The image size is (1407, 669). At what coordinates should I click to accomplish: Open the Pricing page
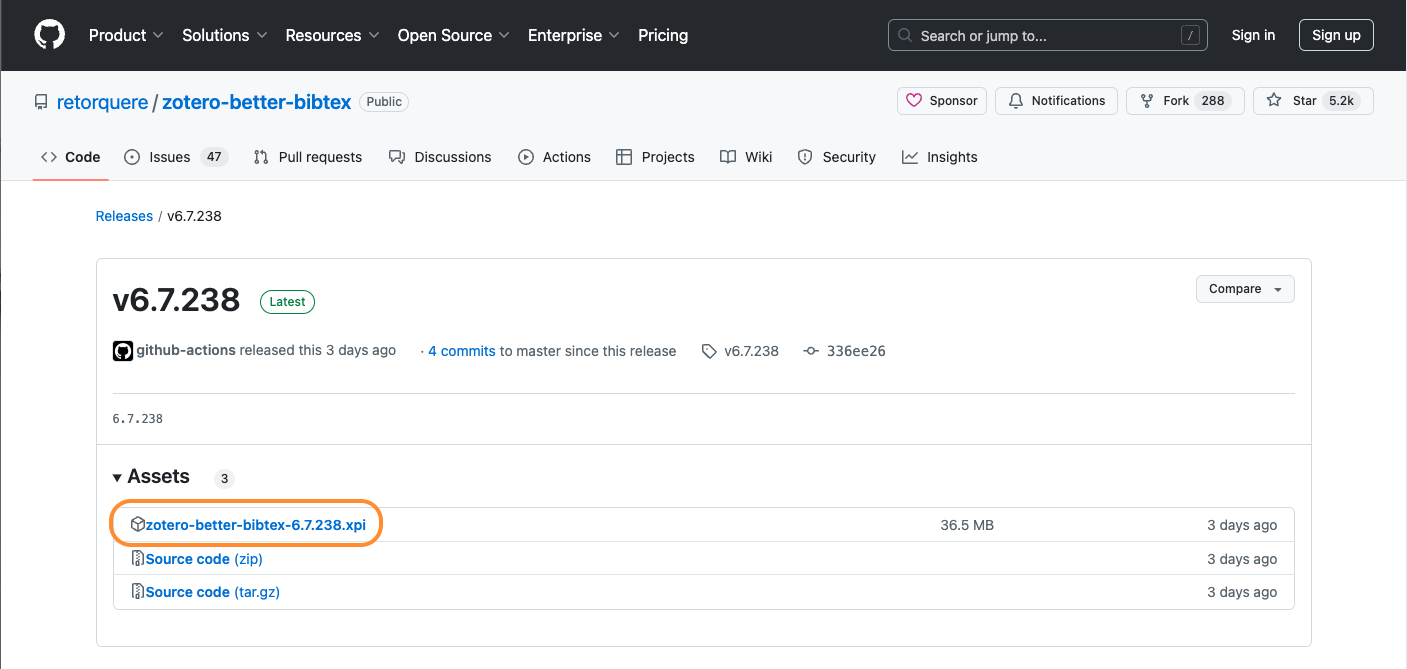click(x=663, y=35)
